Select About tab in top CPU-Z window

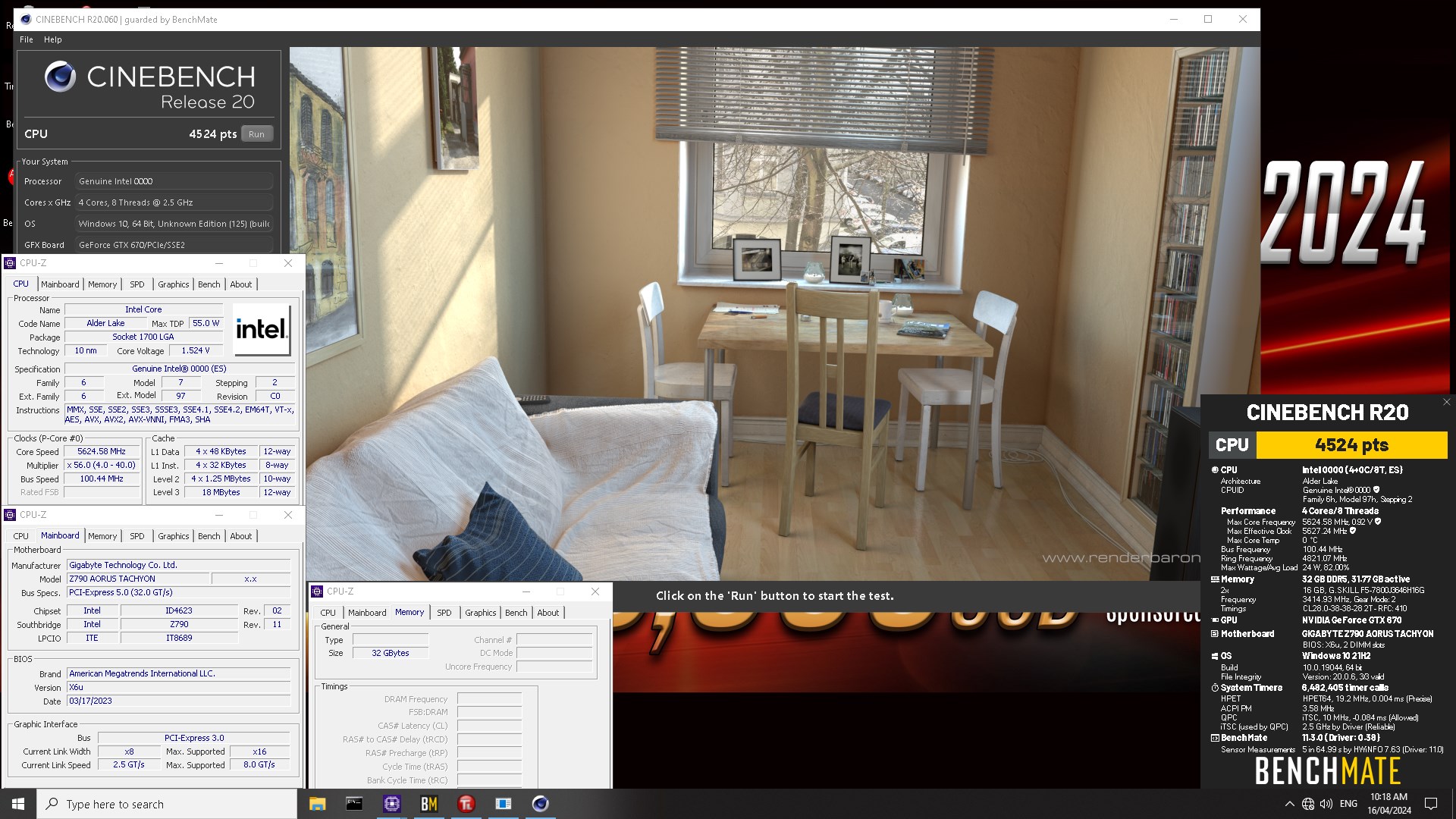[x=241, y=284]
